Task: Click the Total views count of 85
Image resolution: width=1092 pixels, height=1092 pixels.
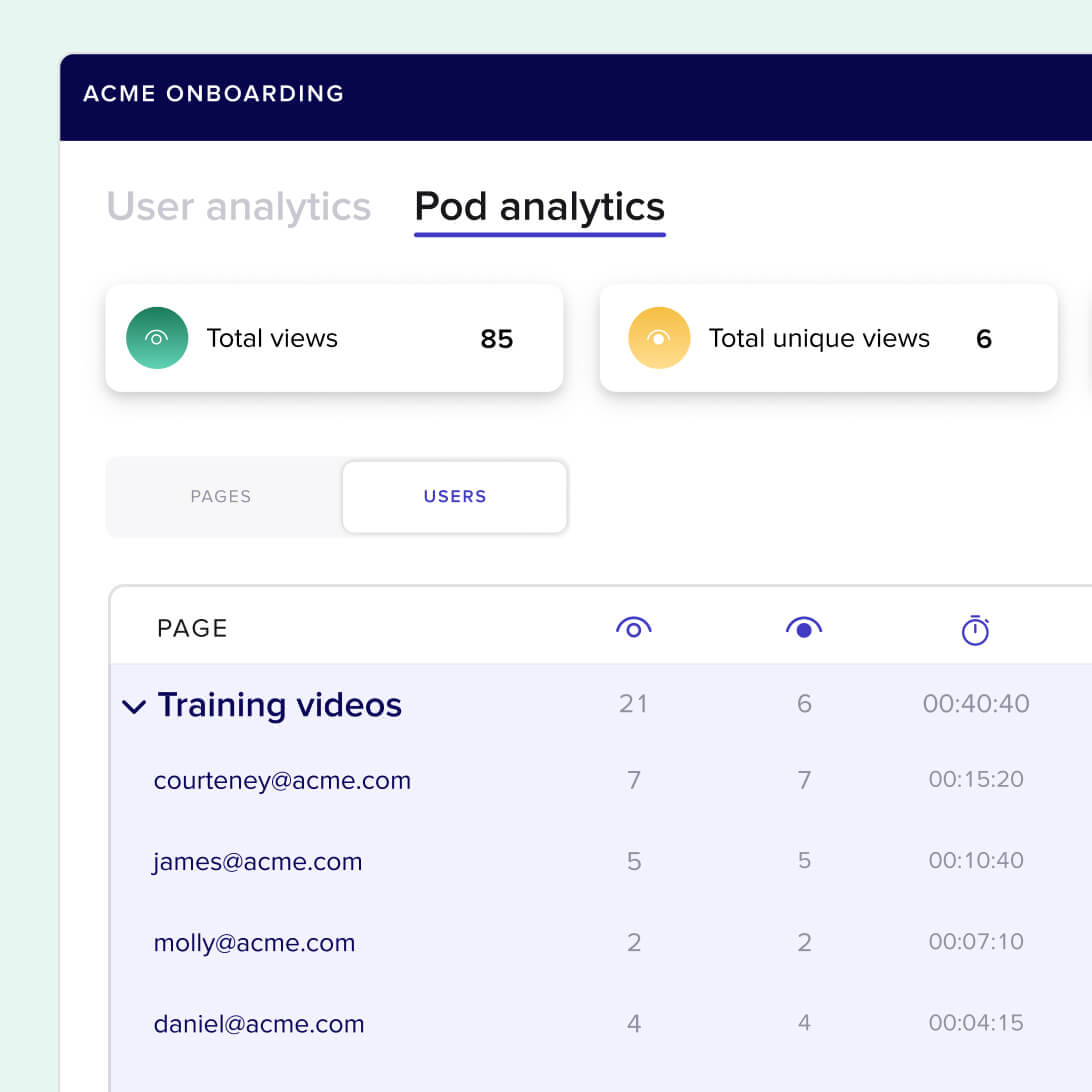Action: [496, 338]
